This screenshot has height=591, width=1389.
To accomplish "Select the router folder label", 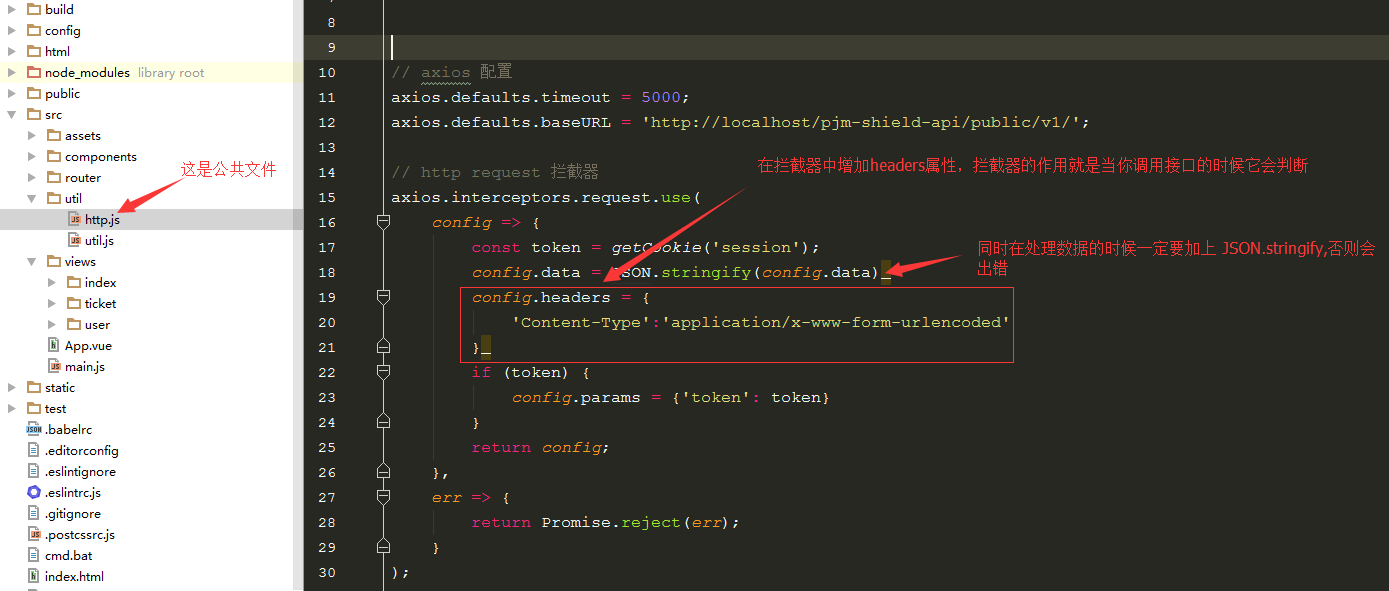I will coord(83,177).
